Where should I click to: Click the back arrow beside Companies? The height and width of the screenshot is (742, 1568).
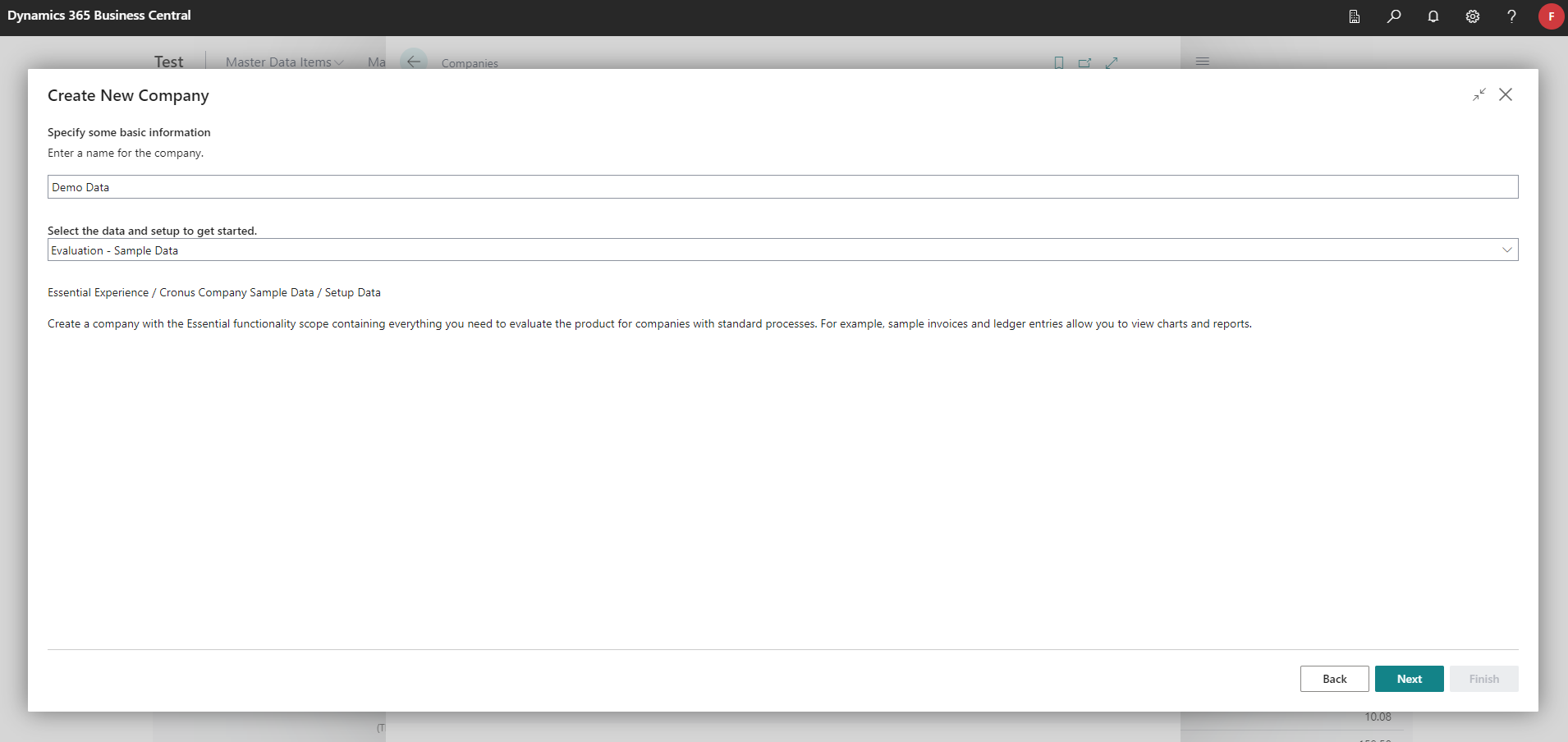(x=414, y=62)
